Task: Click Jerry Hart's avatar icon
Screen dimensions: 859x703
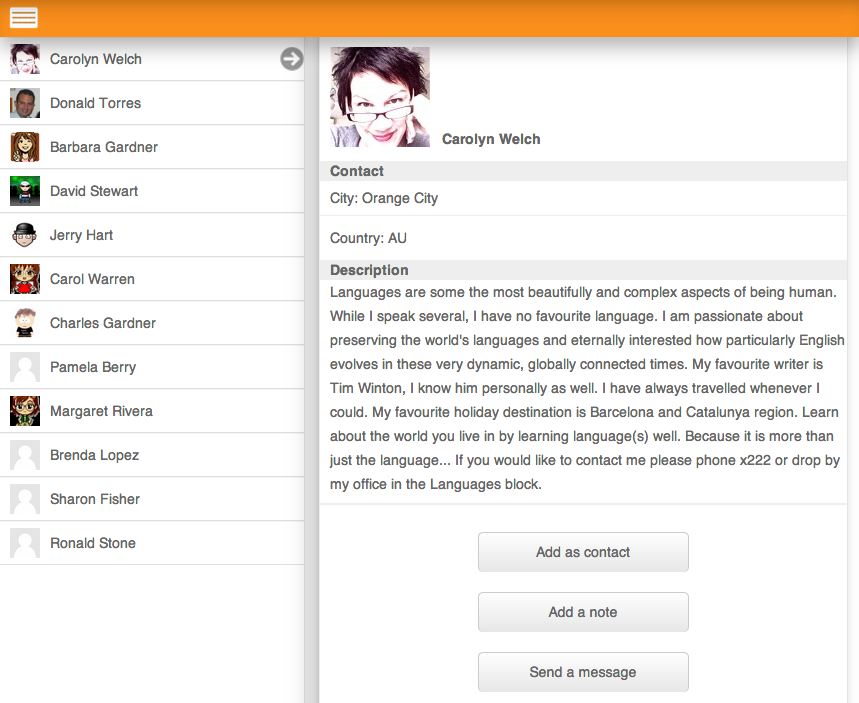Action: (x=25, y=235)
